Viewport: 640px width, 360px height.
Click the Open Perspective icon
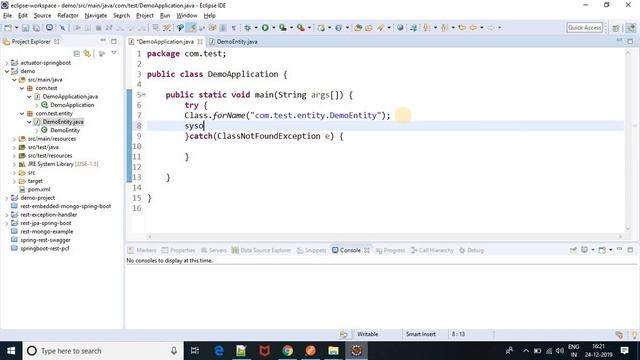(x=616, y=28)
